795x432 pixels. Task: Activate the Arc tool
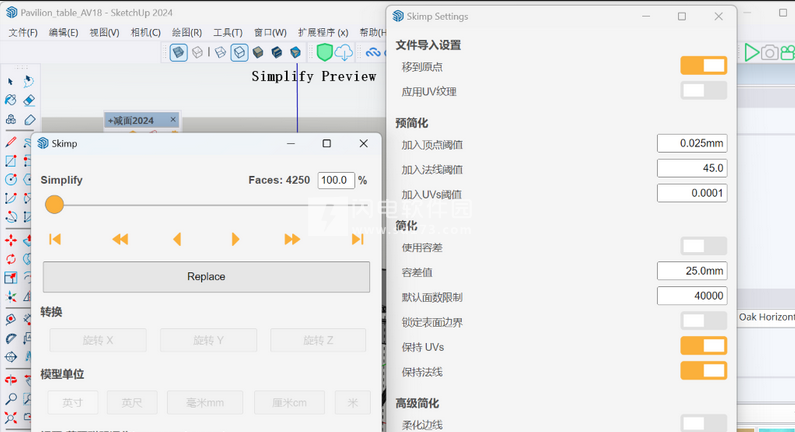coord(11,198)
